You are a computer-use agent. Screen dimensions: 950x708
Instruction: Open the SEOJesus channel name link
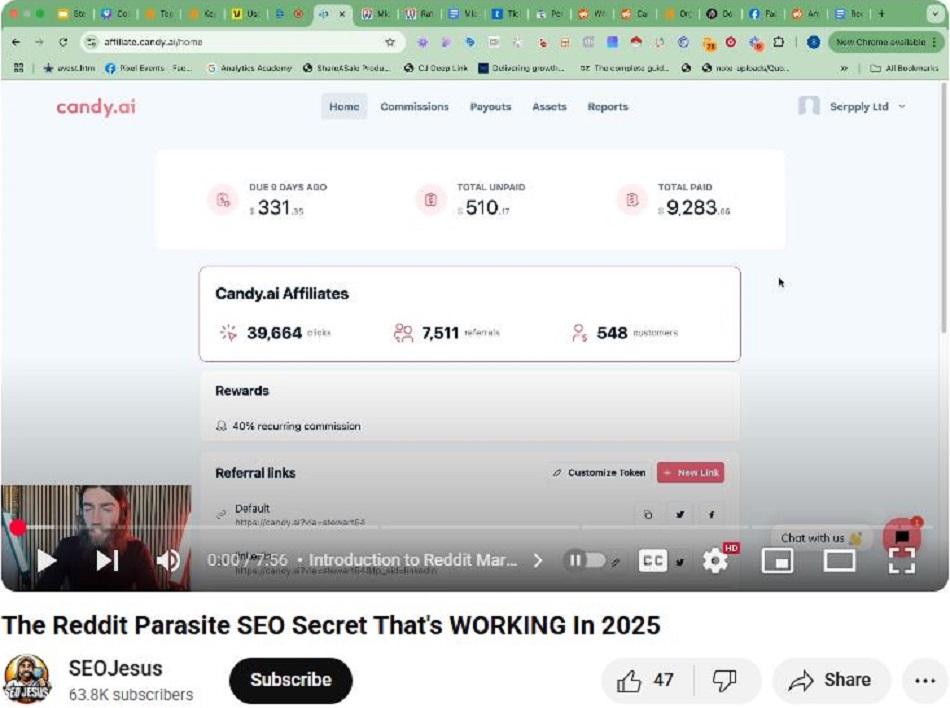115,669
